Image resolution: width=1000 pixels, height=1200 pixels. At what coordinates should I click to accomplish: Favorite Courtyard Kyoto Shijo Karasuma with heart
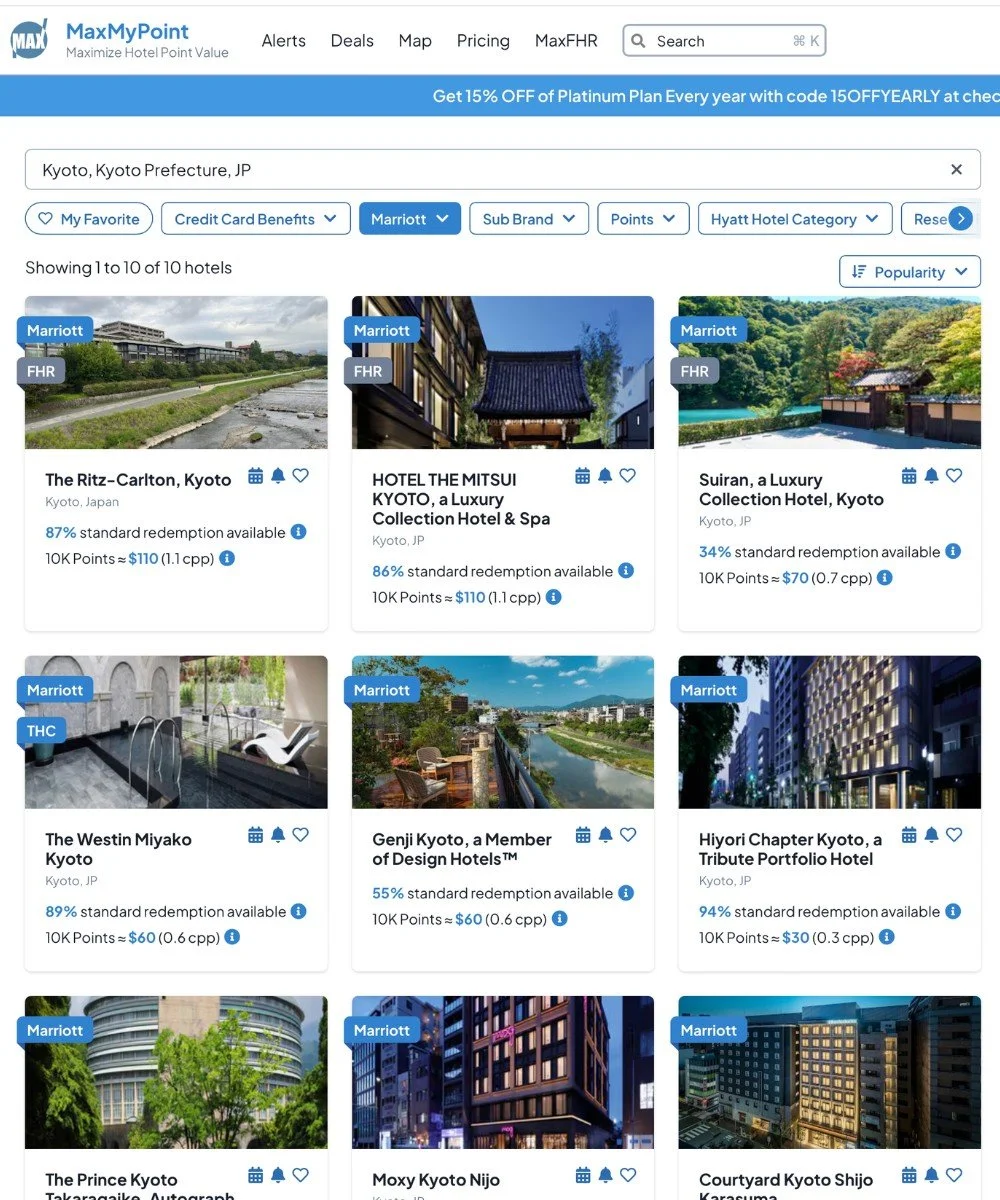pos(954,1175)
